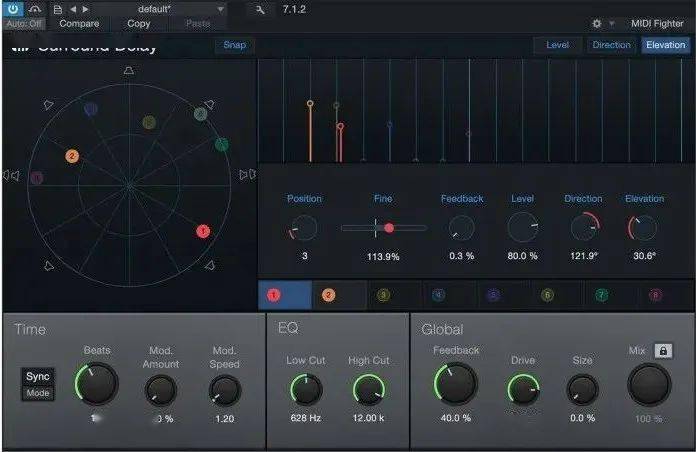Open the gear options menu
This screenshot has width=696, height=452.
coord(597,23)
